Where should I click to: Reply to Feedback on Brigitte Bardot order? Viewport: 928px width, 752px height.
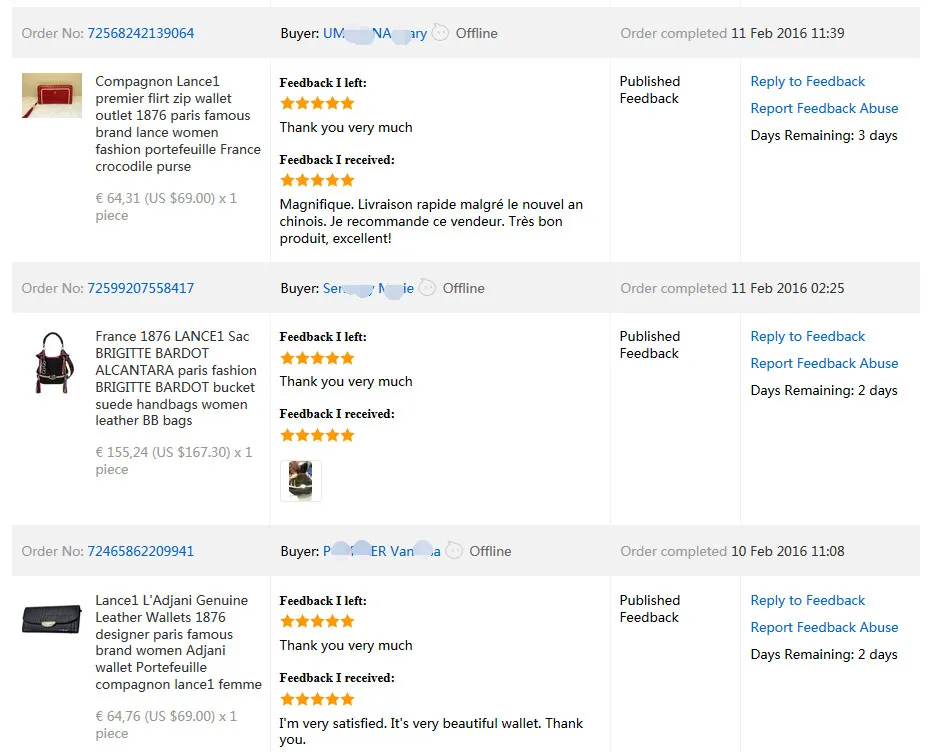(807, 336)
